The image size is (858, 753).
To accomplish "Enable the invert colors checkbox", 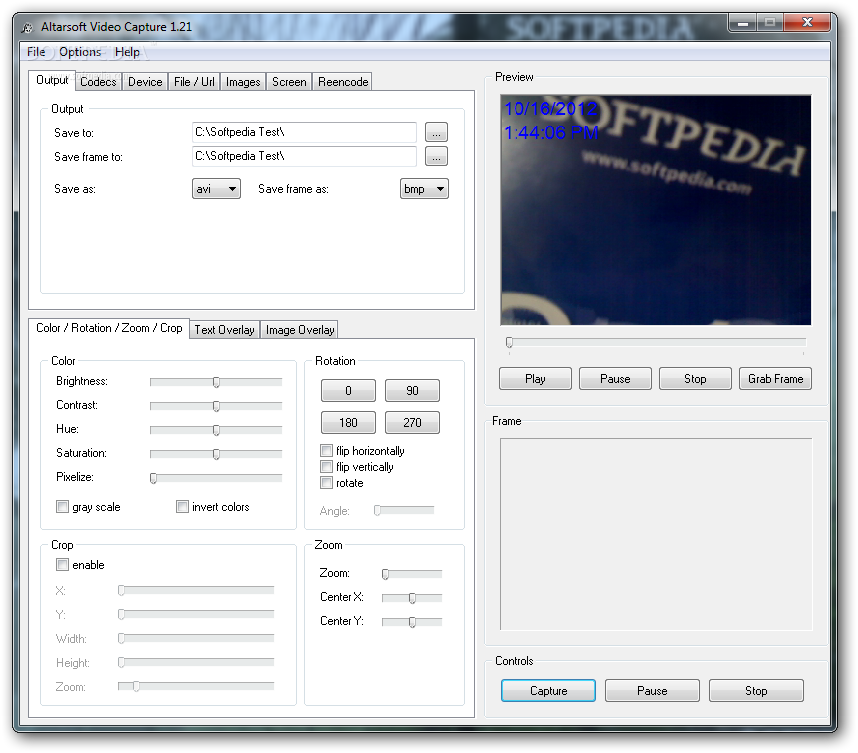I will click(182, 507).
